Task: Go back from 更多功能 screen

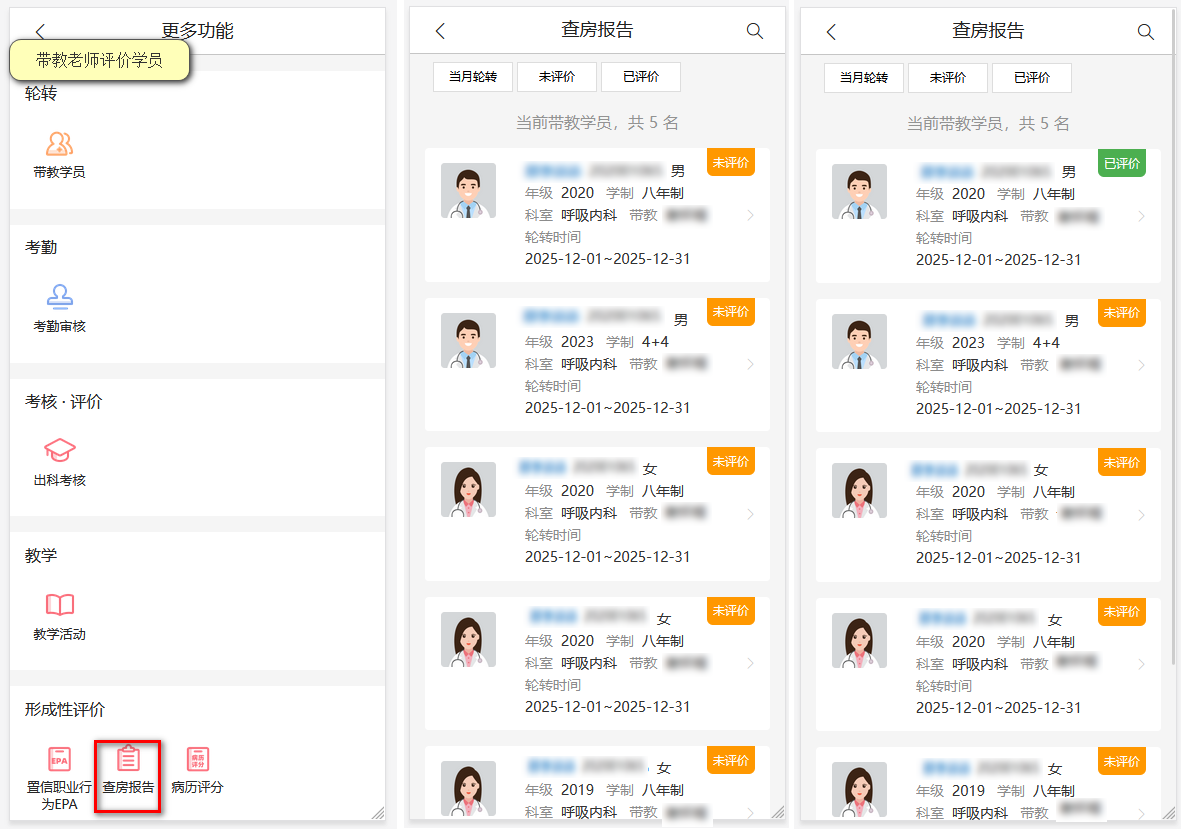Action: point(40,31)
